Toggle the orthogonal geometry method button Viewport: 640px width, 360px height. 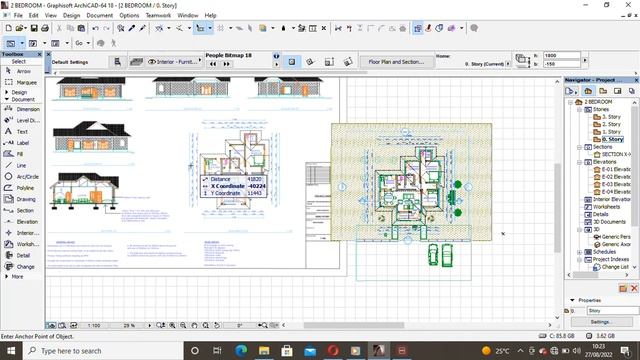point(292,62)
